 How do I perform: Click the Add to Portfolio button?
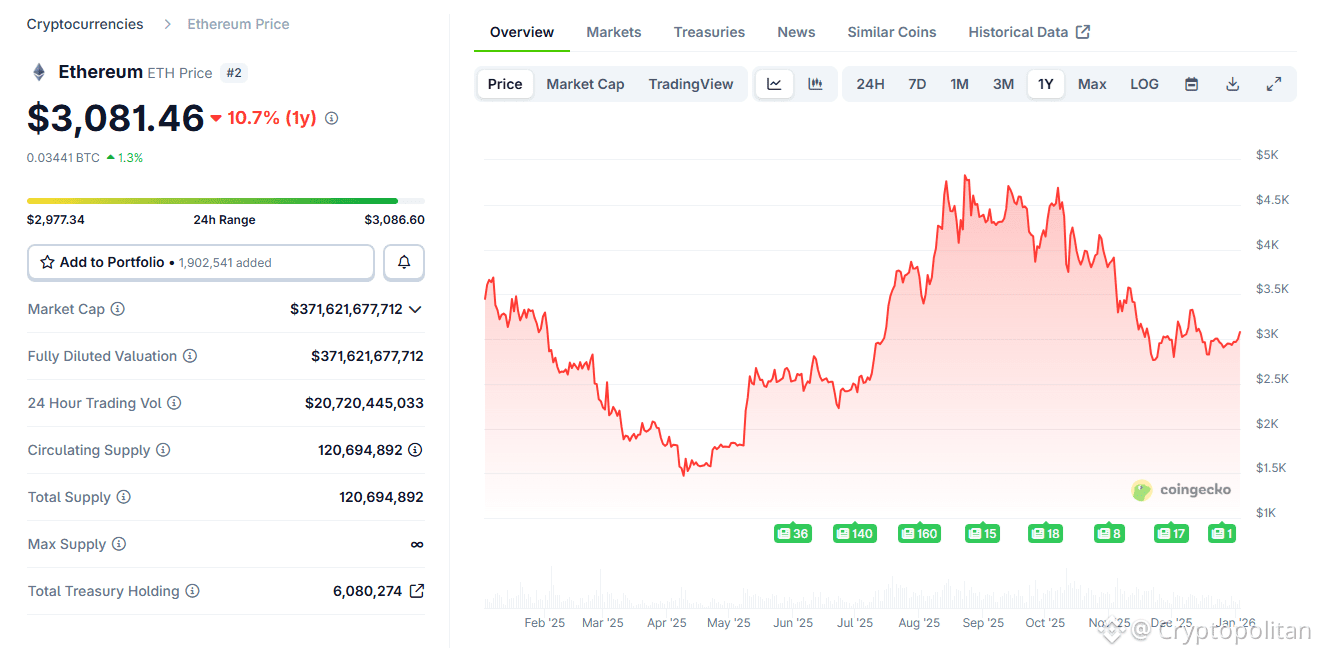(200, 262)
